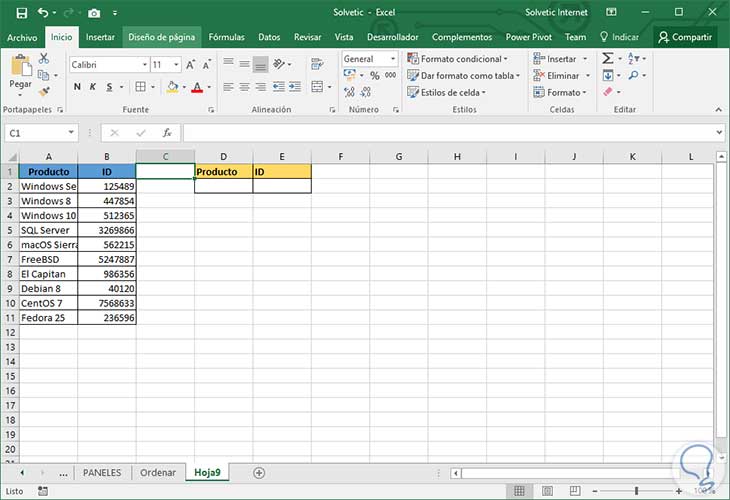Click the Cut scissors icon
Viewport: 730px width, 500px height.
(44, 58)
